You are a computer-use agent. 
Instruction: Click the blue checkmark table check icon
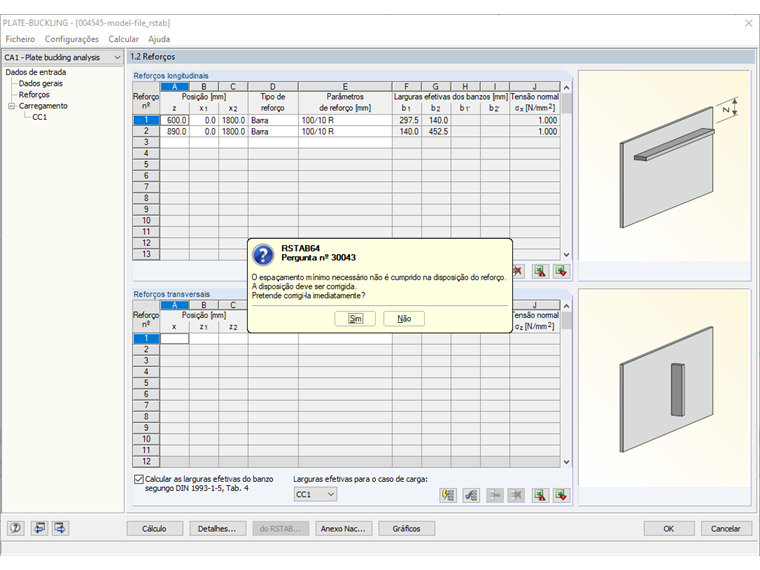[471, 495]
